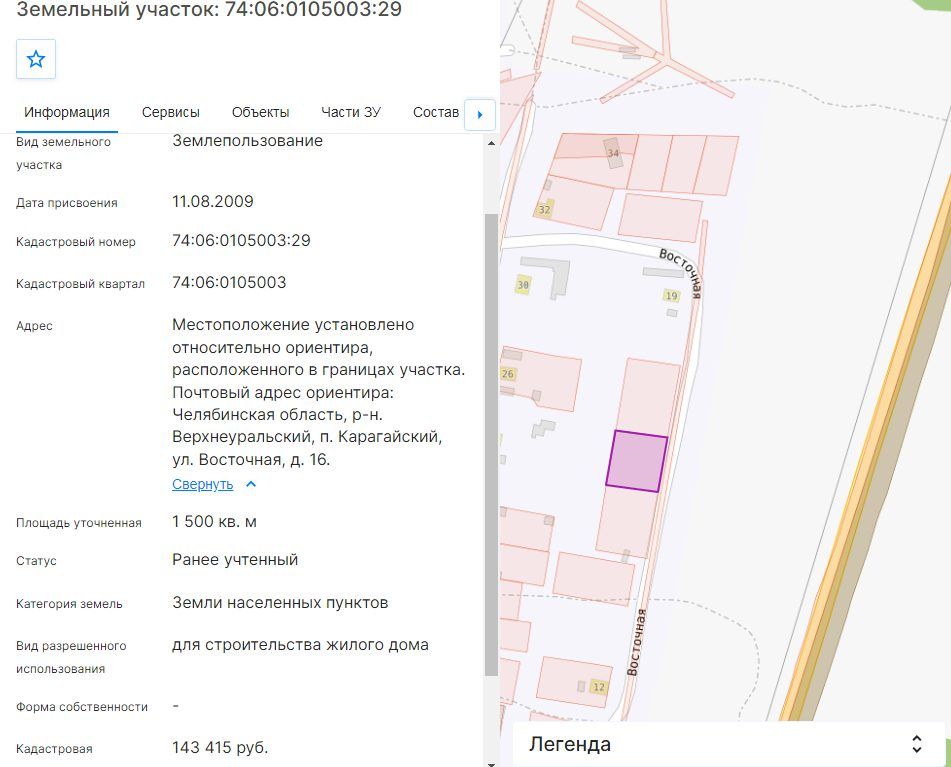Screen dimensions: 951x767
Task: Switch to the Сервисы tab
Action: [x=170, y=112]
